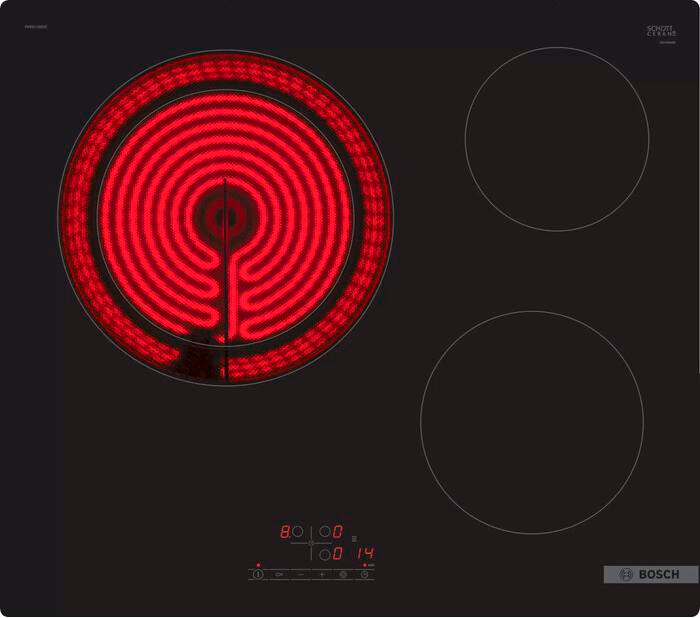Select the left cooking zone circle selector
This screenshot has width=700, height=618.
tap(297, 532)
